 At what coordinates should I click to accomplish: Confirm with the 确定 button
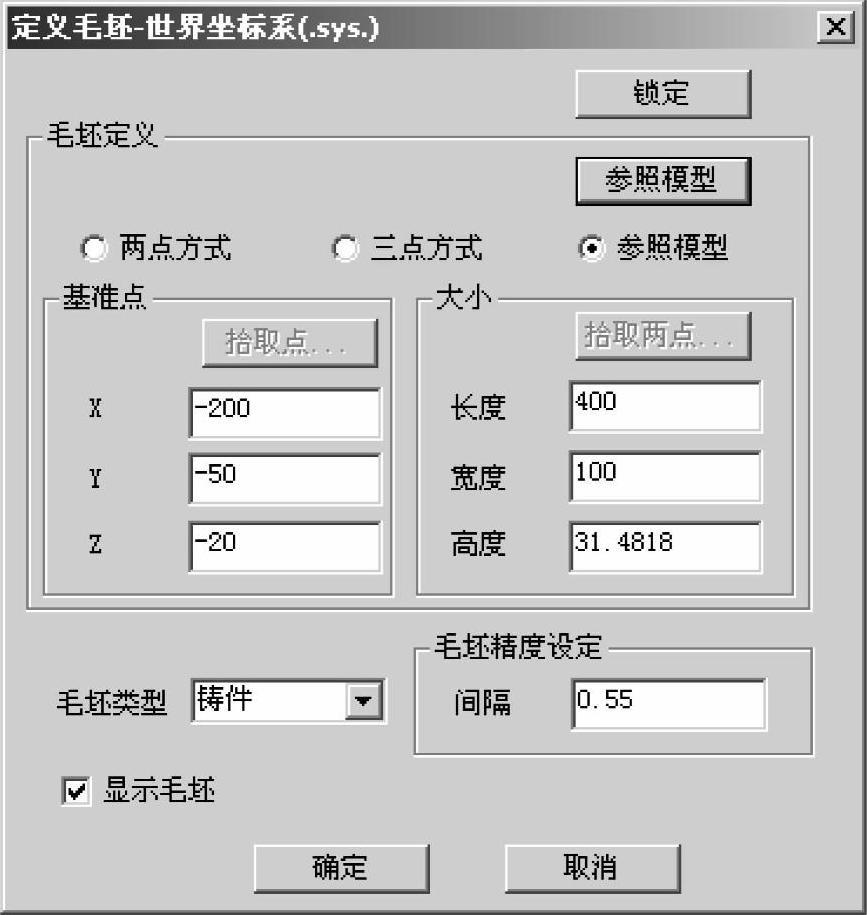tap(341, 868)
